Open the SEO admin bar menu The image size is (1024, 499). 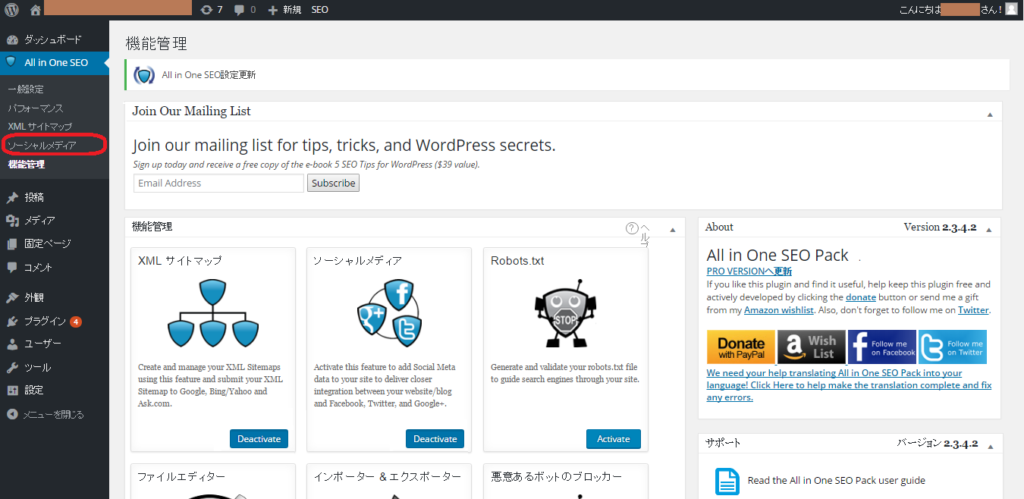pos(320,10)
